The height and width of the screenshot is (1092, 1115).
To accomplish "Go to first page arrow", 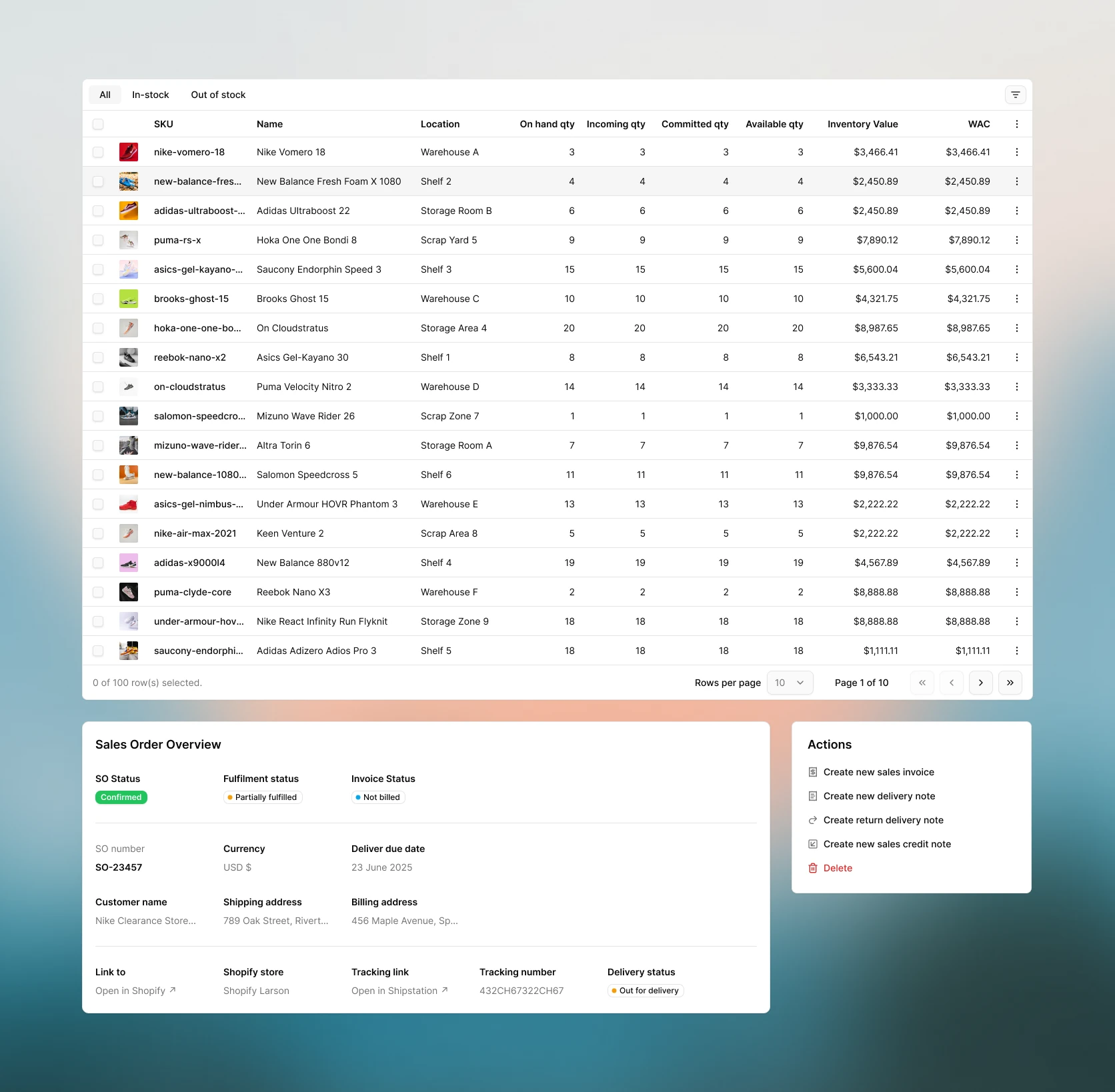I will [922, 683].
